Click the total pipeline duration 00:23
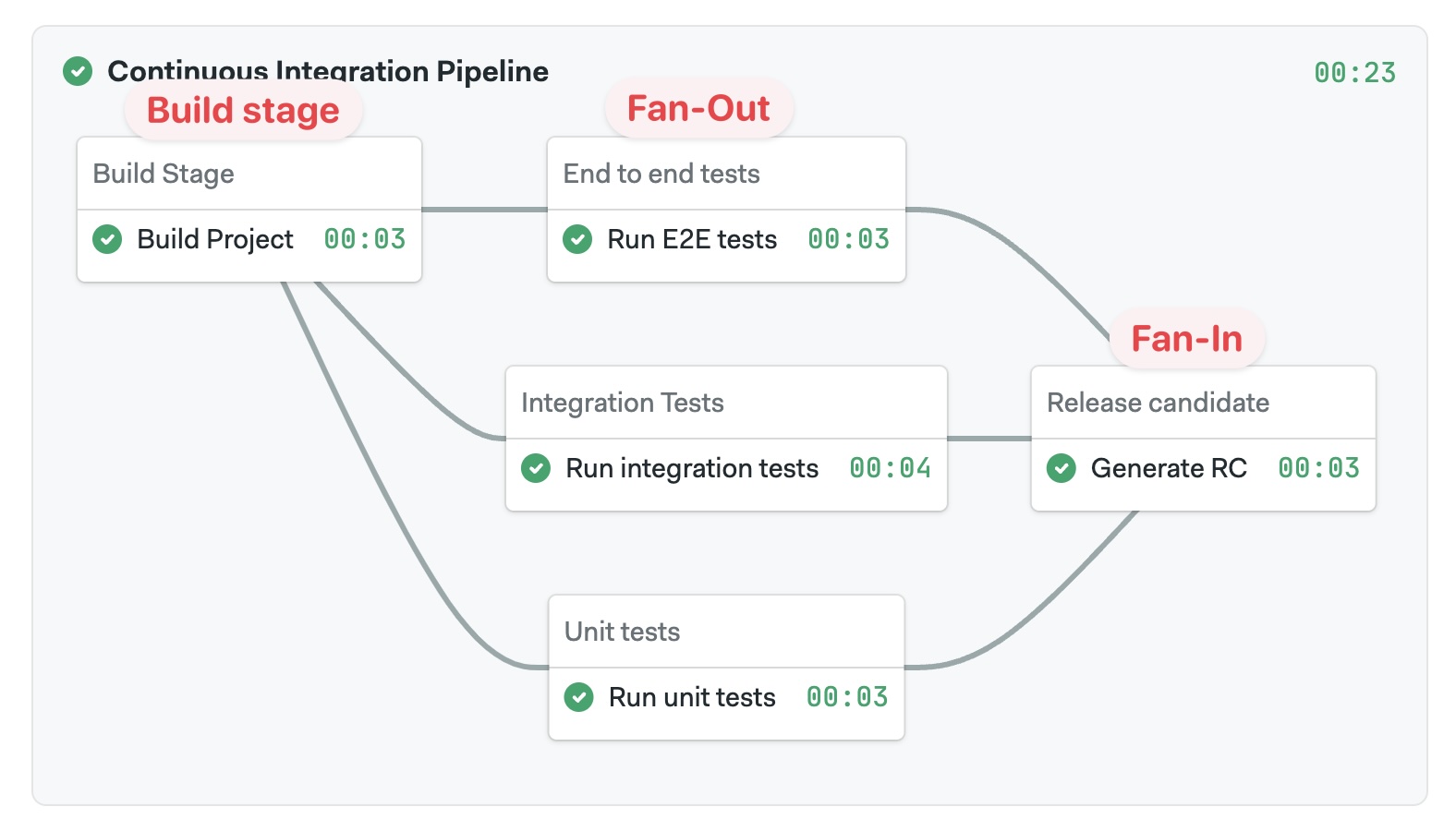1456x831 pixels. pos(1354,73)
